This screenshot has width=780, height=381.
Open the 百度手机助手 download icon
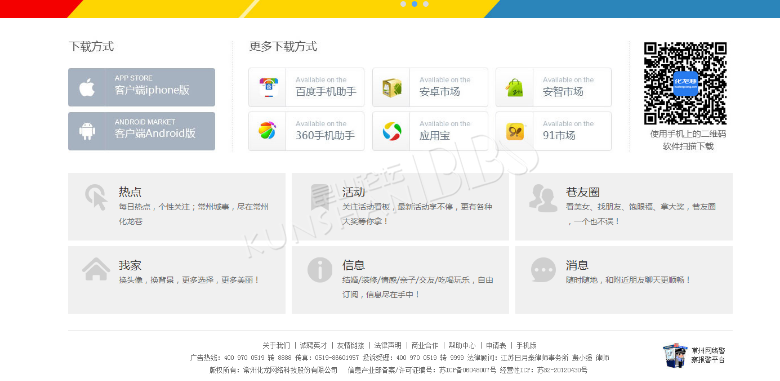(x=268, y=87)
